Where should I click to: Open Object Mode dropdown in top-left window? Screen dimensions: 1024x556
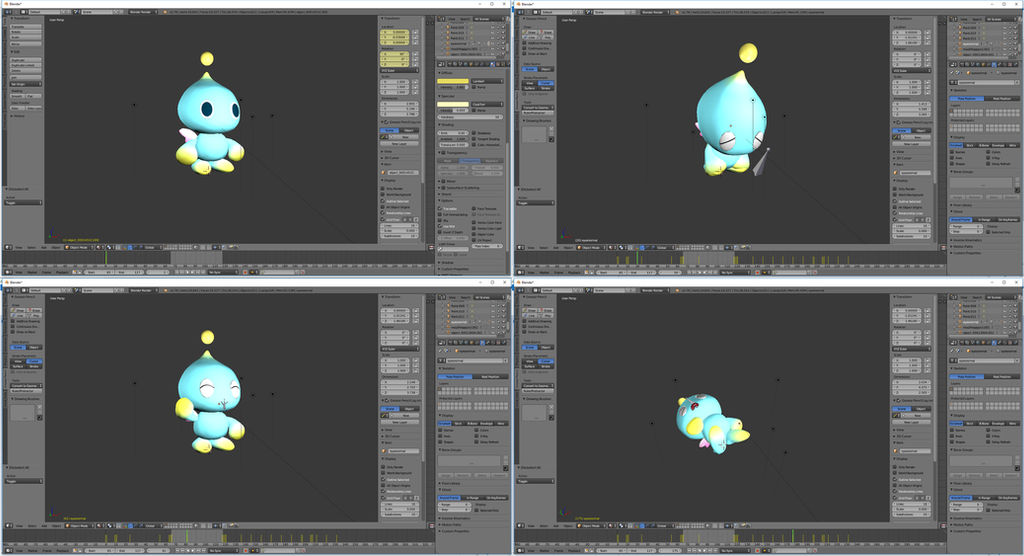79,248
